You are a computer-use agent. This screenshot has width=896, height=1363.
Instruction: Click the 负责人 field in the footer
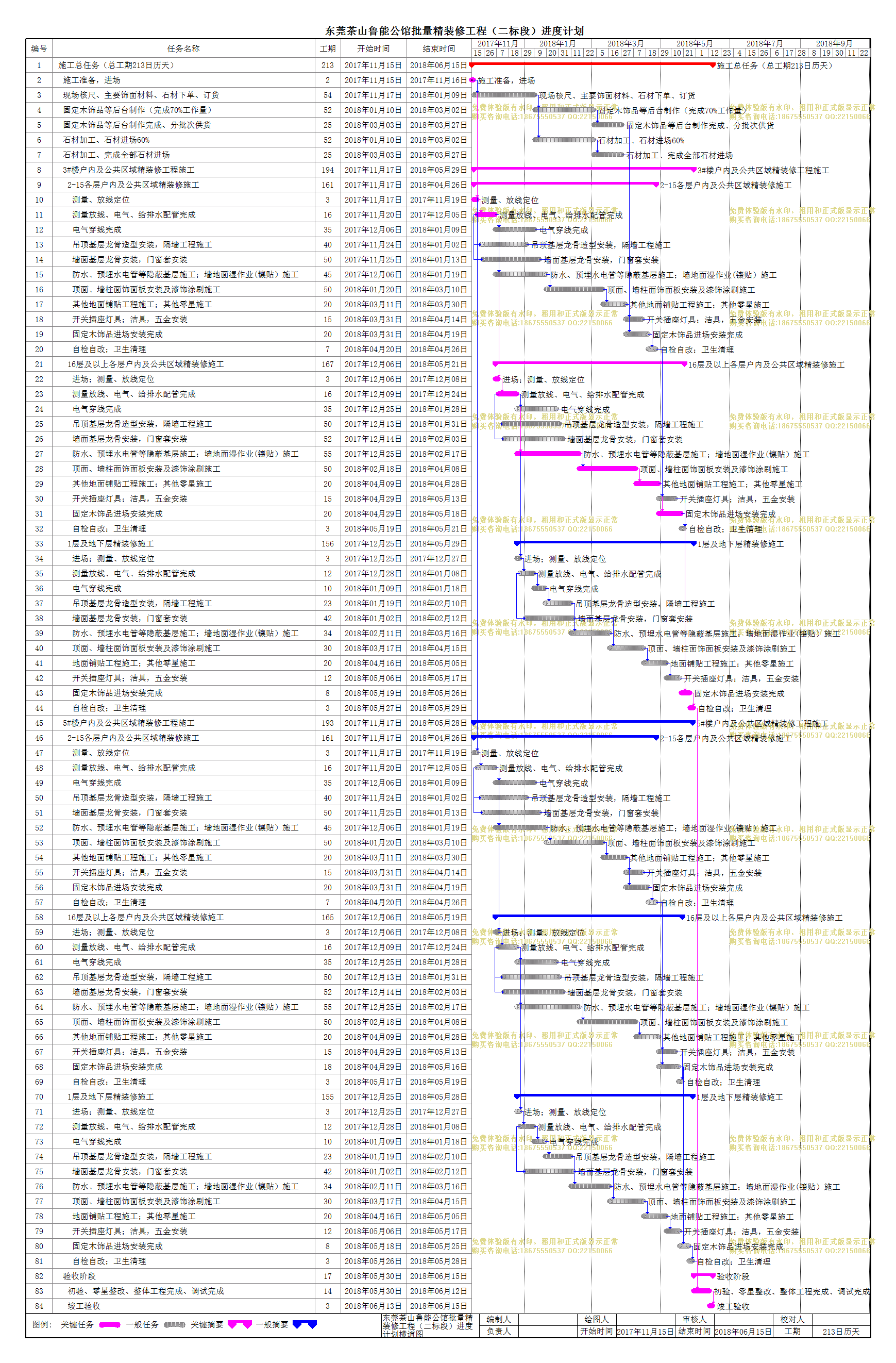(498, 1332)
